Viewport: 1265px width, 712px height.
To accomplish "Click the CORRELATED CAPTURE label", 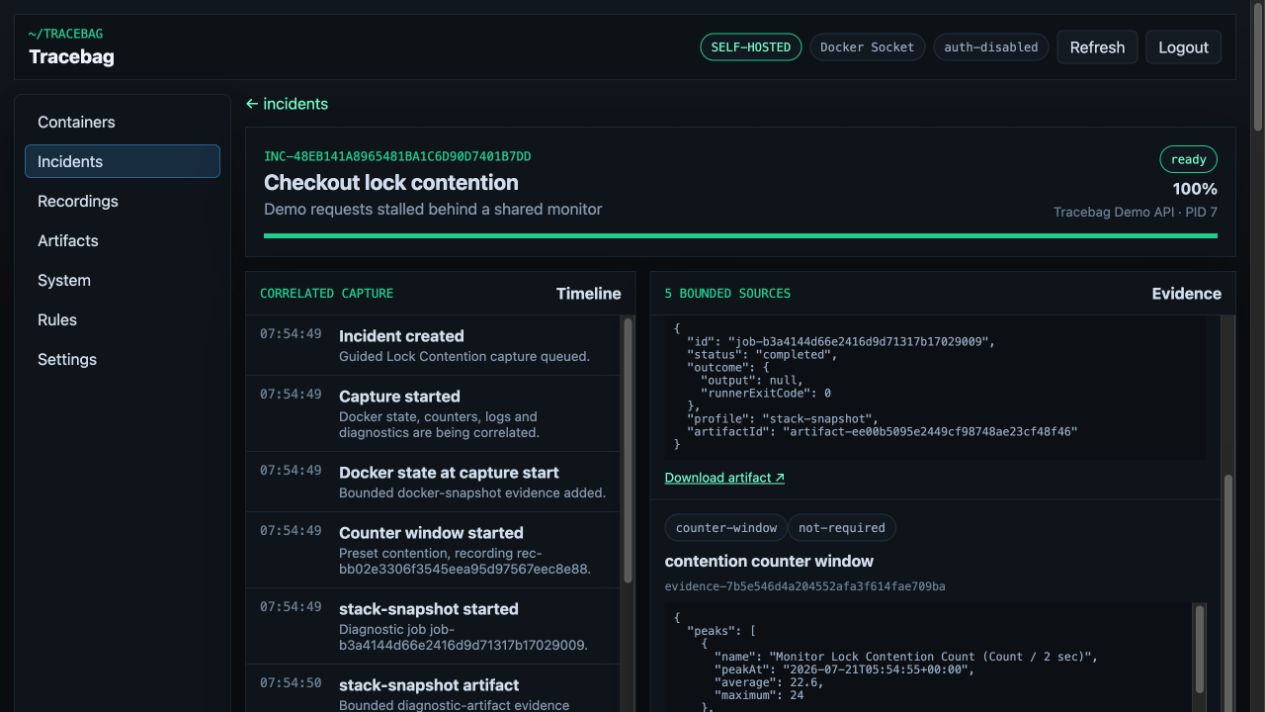I will point(327,293).
